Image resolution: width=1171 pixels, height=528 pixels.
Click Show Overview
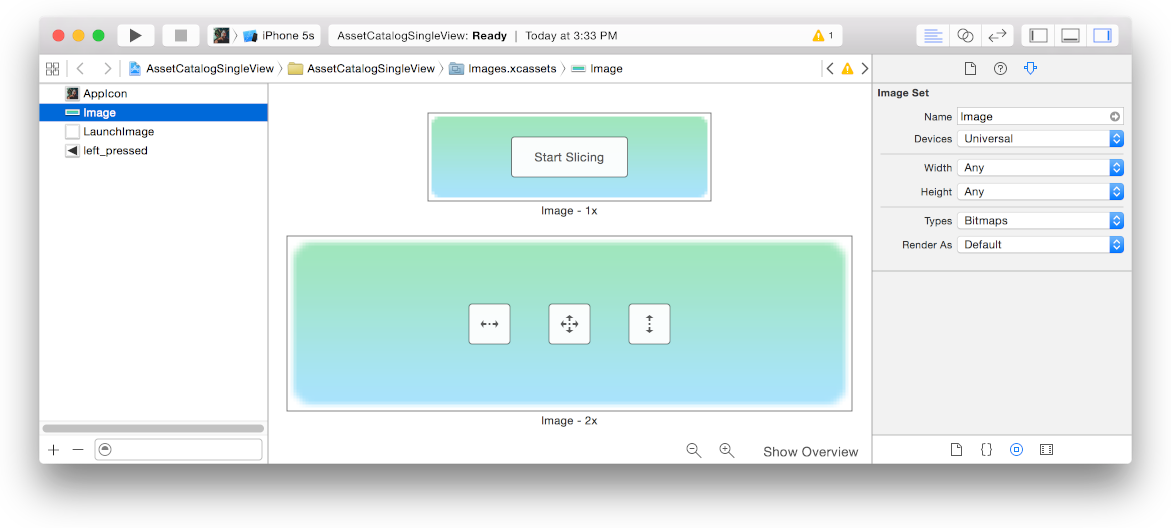pyautogui.click(x=810, y=452)
